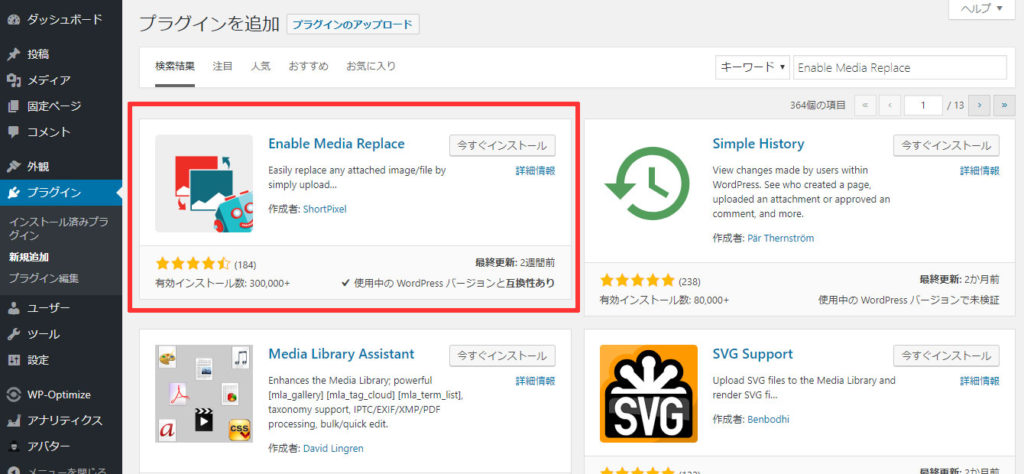Open 詳細情報 for Simple History

[980, 171]
